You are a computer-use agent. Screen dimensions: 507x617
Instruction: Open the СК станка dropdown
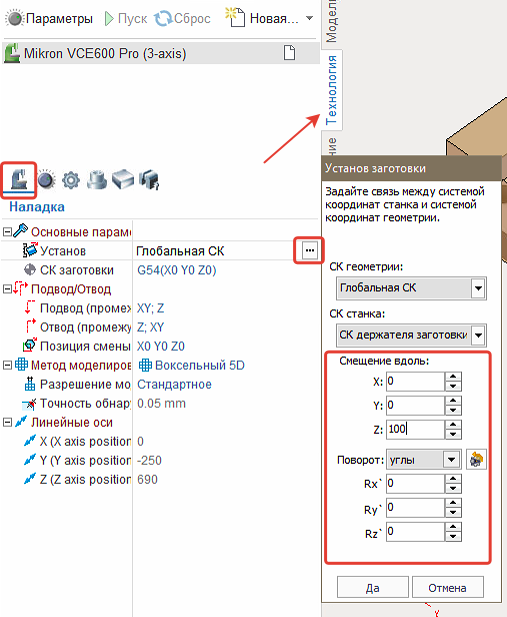[478, 335]
